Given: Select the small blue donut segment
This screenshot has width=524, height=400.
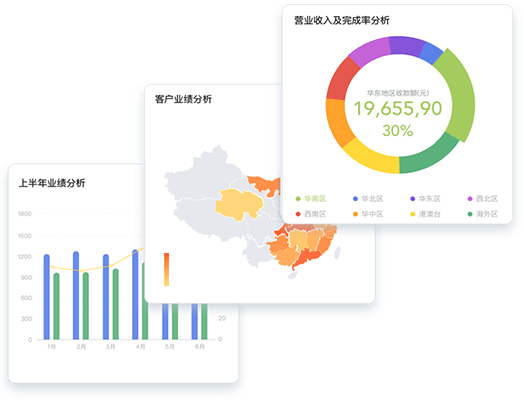Looking at the screenshot, I should [431, 53].
